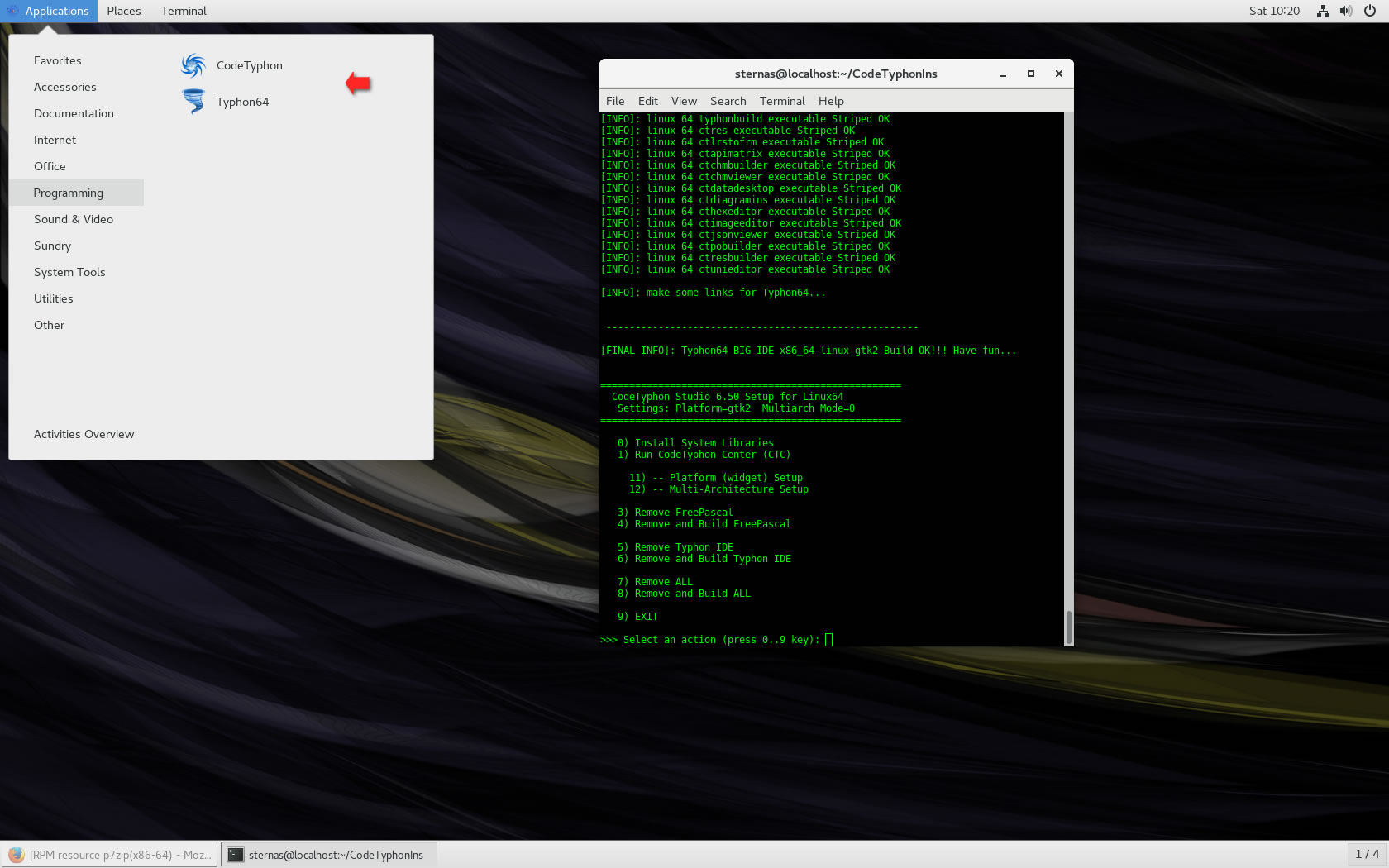The height and width of the screenshot is (868, 1389).
Task: Open workspace switcher 1 / 4
Action: tap(1367, 854)
